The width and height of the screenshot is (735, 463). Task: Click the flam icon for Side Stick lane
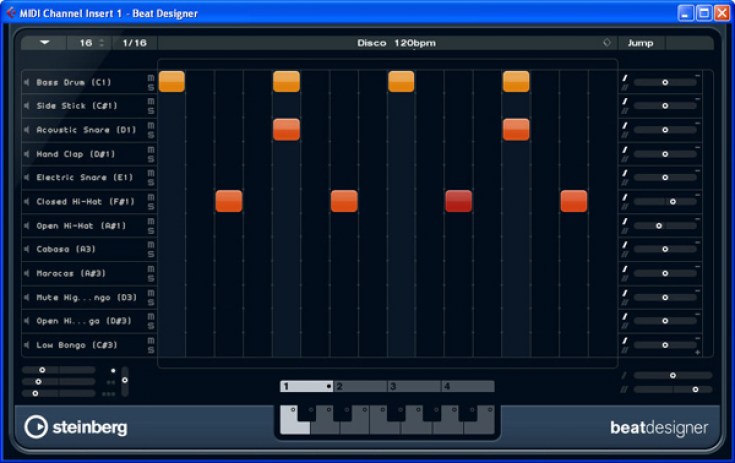click(x=624, y=101)
